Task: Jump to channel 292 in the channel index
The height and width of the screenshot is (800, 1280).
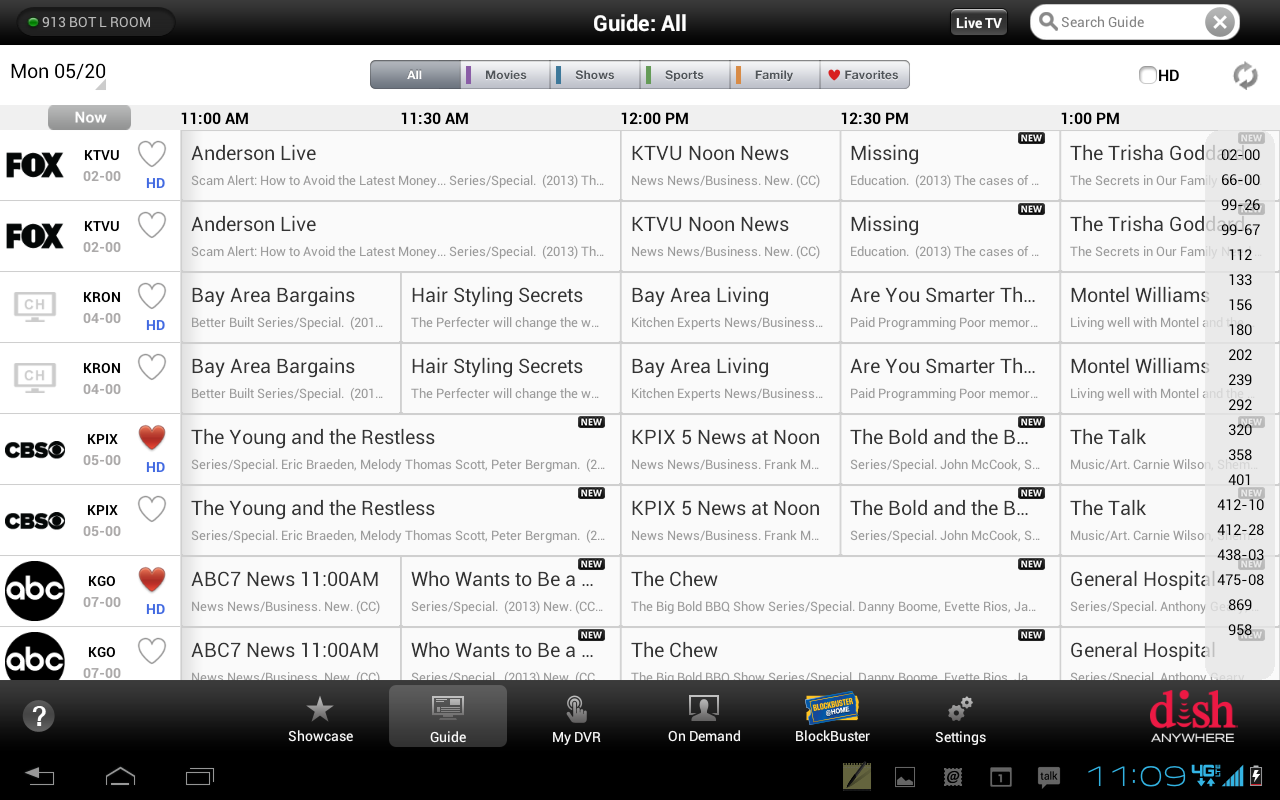Action: [1239, 404]
